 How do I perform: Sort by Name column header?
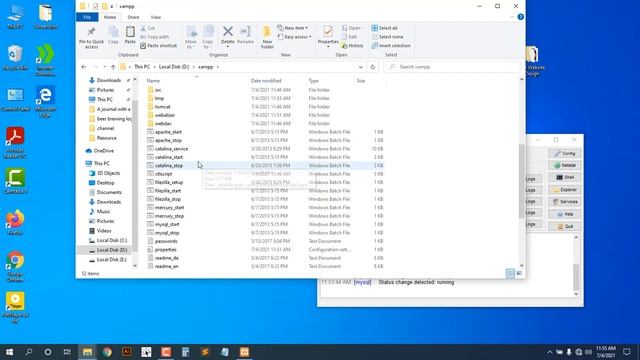tap(153, 81)
